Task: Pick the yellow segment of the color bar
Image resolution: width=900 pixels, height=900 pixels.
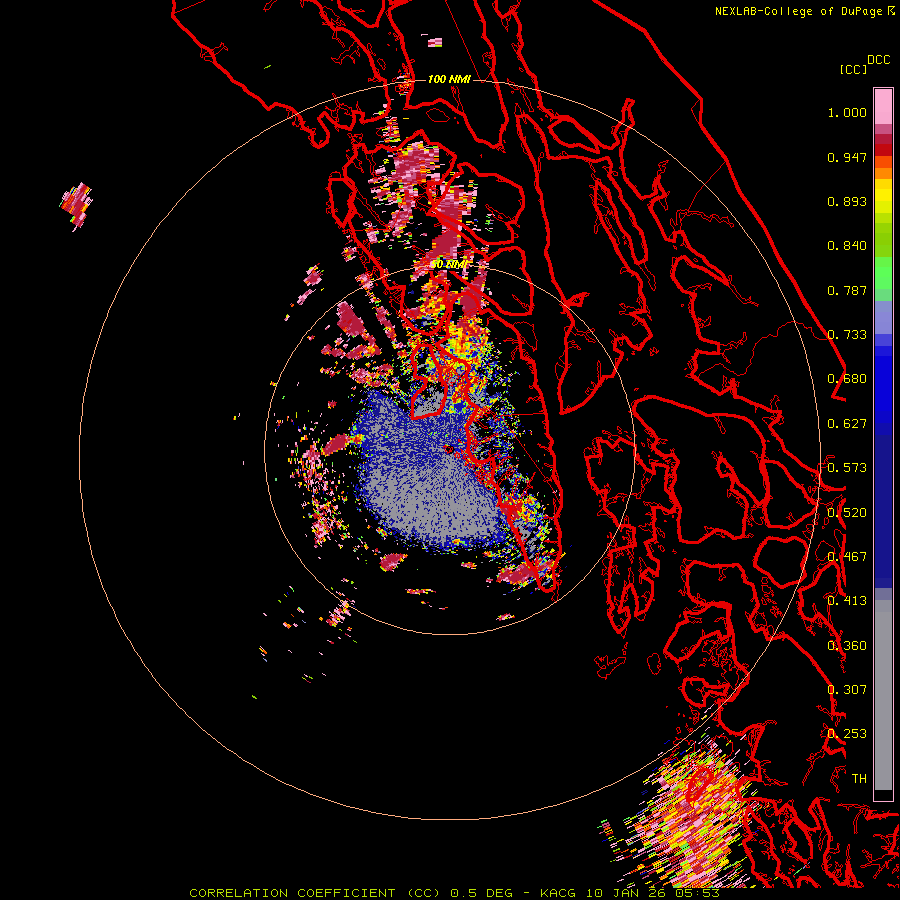Action: [x=883, y=197]
